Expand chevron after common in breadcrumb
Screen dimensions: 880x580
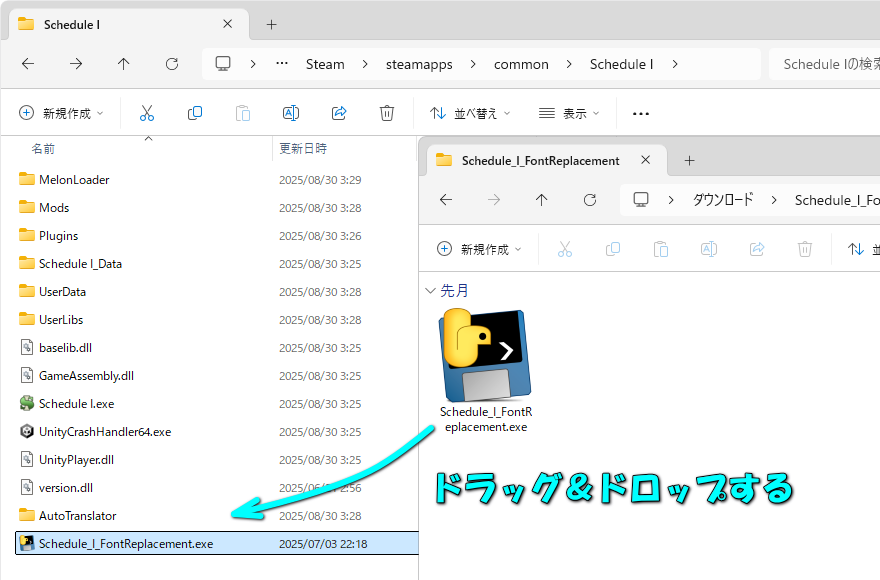[569, 64]
